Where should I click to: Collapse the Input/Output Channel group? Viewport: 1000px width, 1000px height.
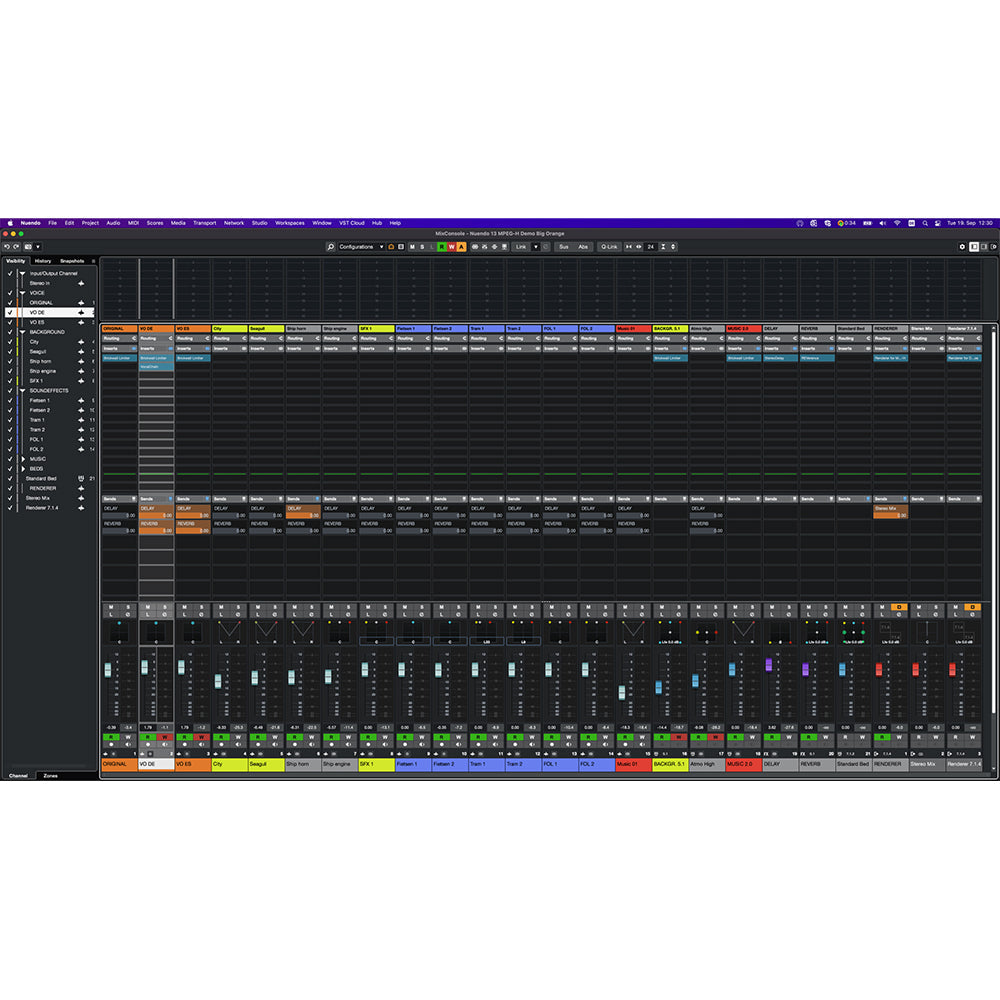[x=23, y=274]
